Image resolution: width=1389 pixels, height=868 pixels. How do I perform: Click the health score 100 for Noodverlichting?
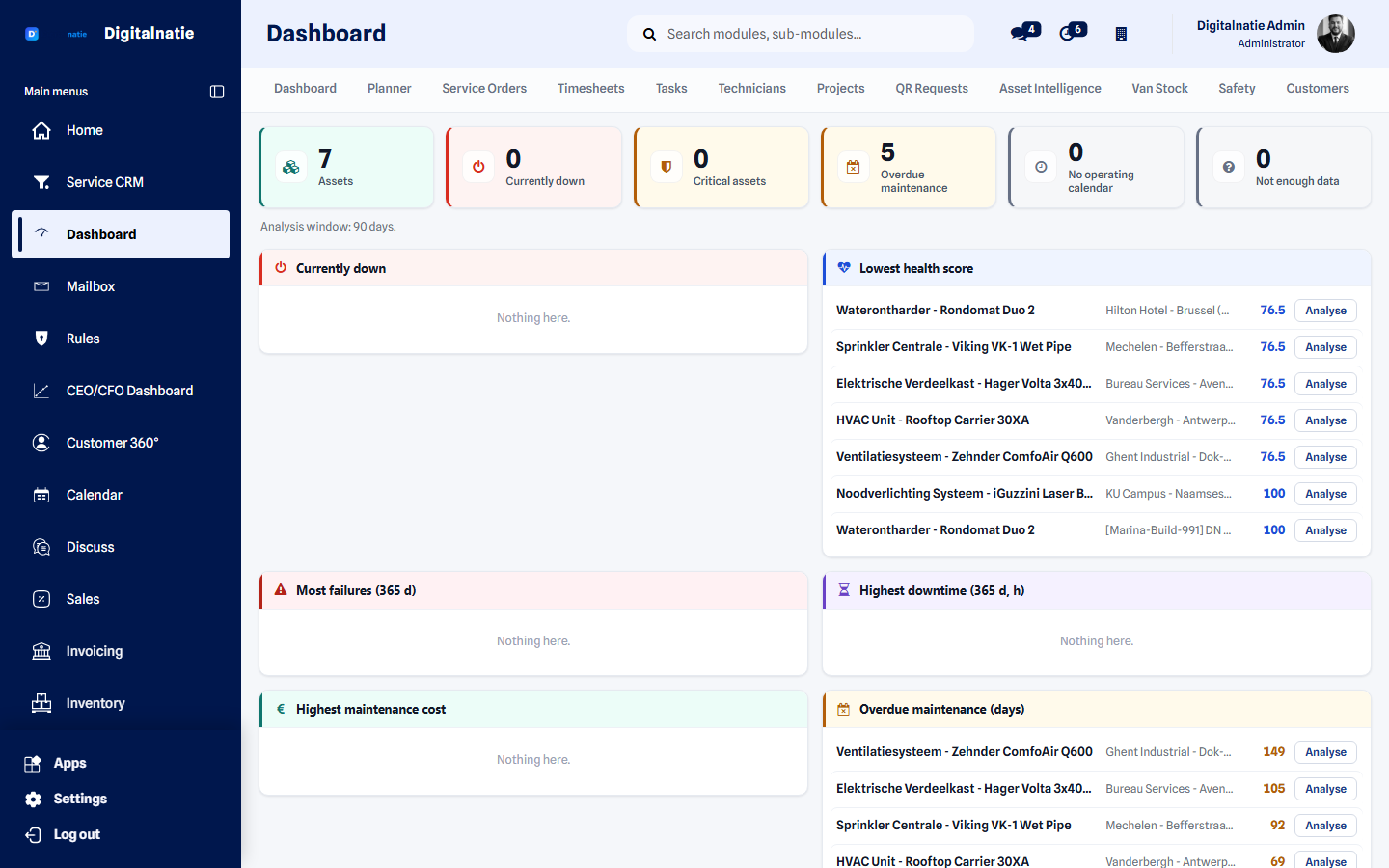pos(1274,494)
